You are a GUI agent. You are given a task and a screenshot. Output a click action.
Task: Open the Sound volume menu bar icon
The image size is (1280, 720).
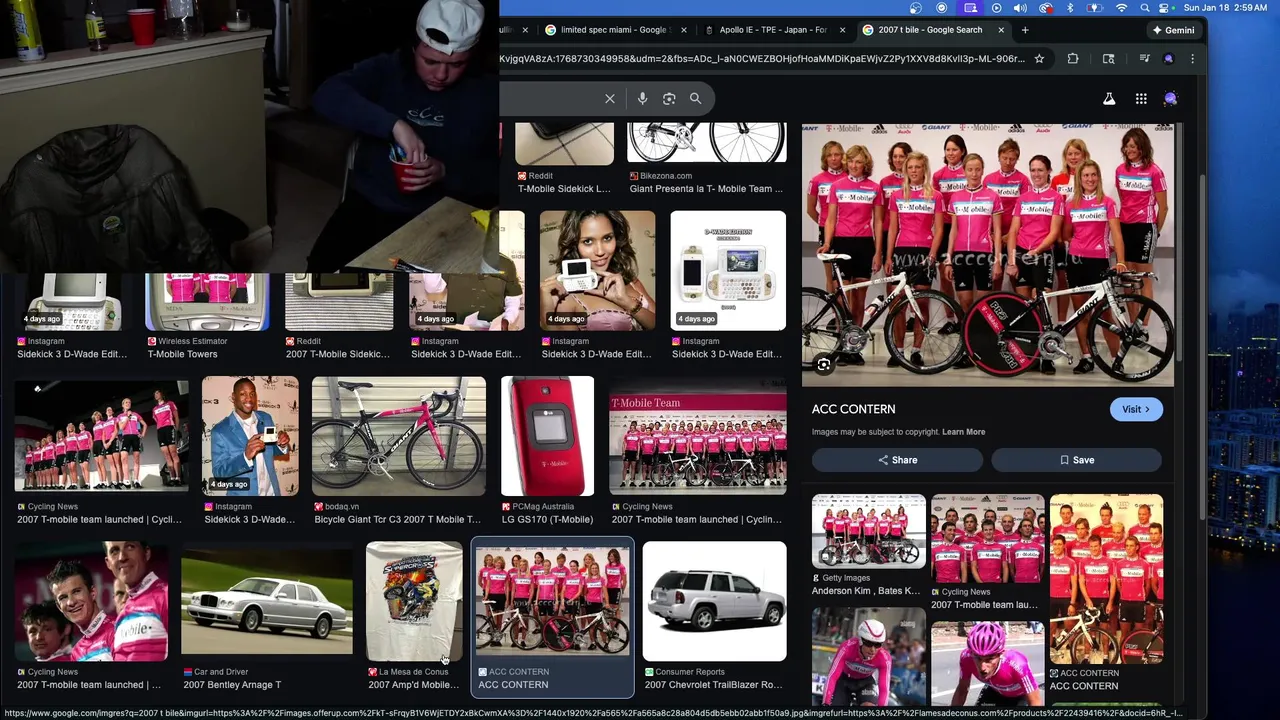(1020, 8)
